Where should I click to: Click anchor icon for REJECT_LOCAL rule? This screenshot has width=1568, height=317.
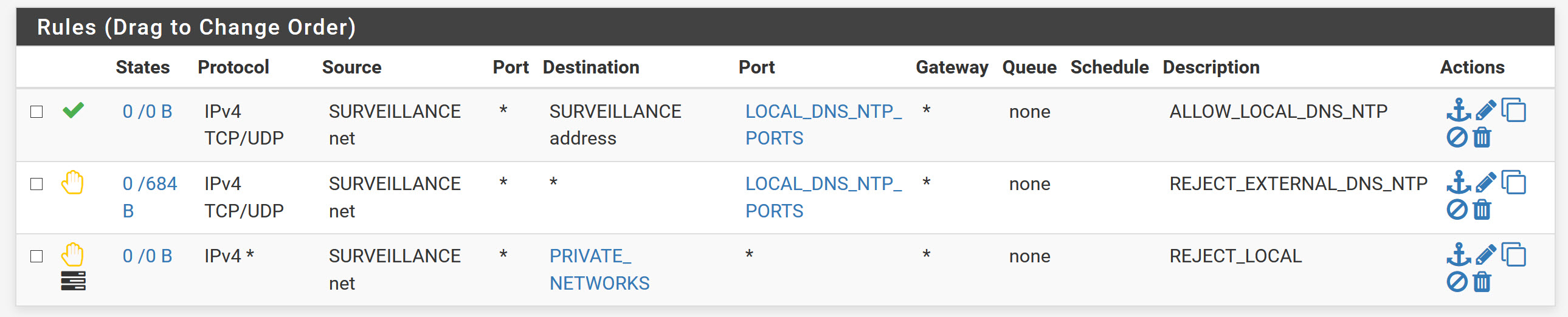[1459, 254]
